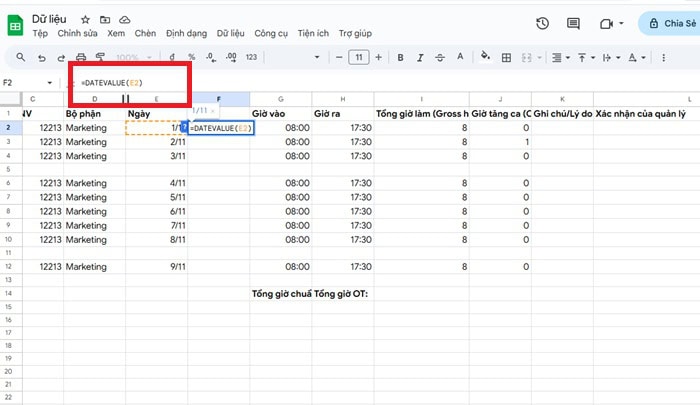Format cell as percent
This screenshot has height=405, width=700.
192,57
